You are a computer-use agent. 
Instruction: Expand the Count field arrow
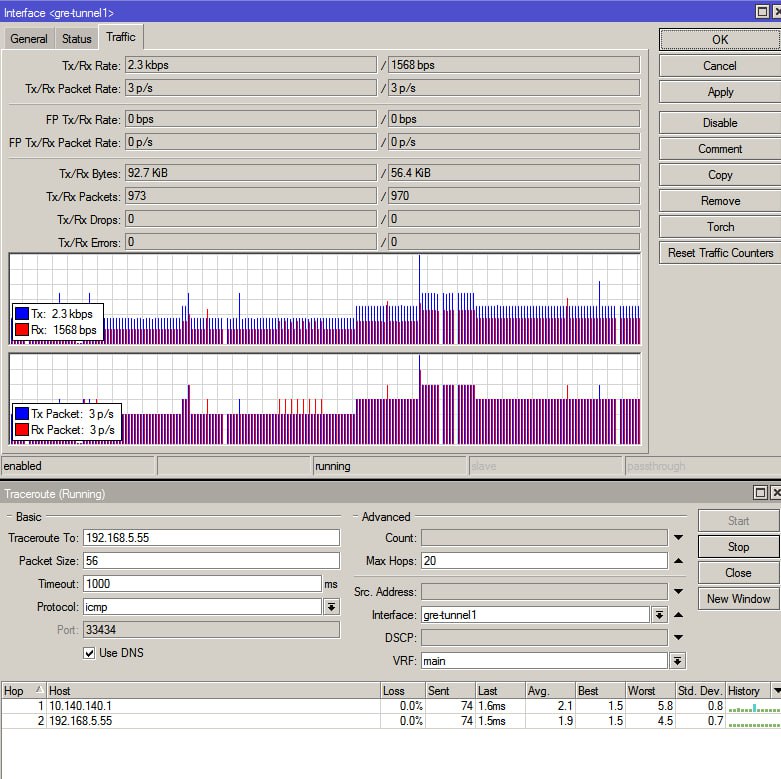click(678, 538)
